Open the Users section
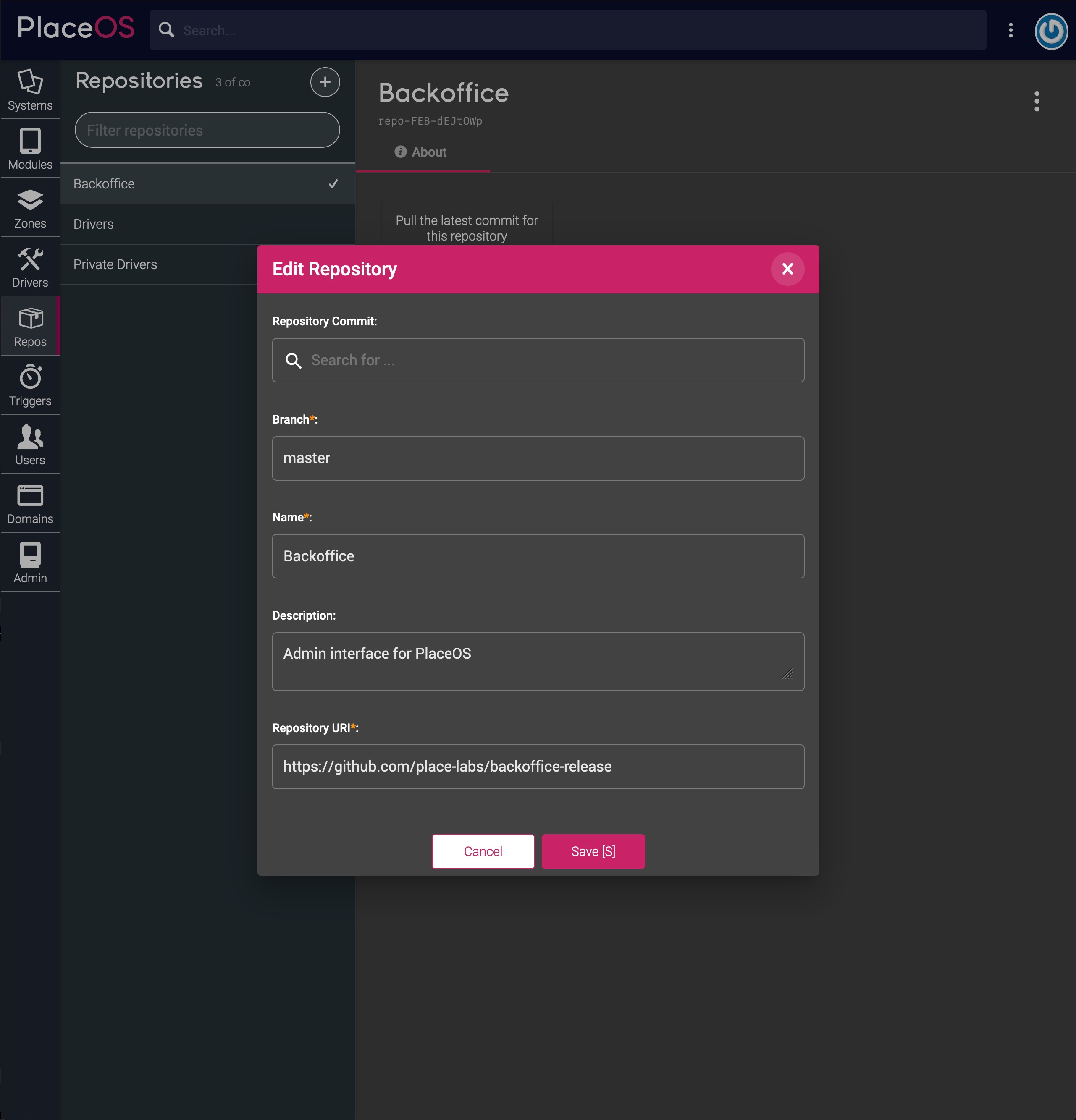 [x=30, y=445]
